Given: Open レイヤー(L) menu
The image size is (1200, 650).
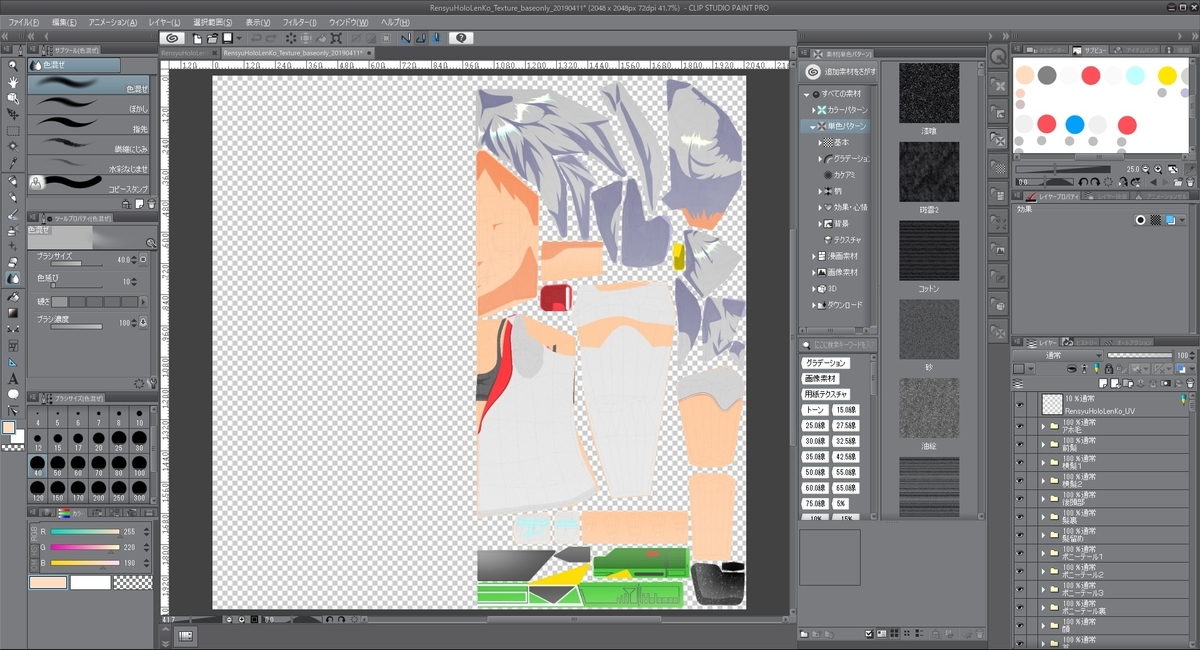Looking at the screenshot, I should pyautogui.click(x=164, y=22).
